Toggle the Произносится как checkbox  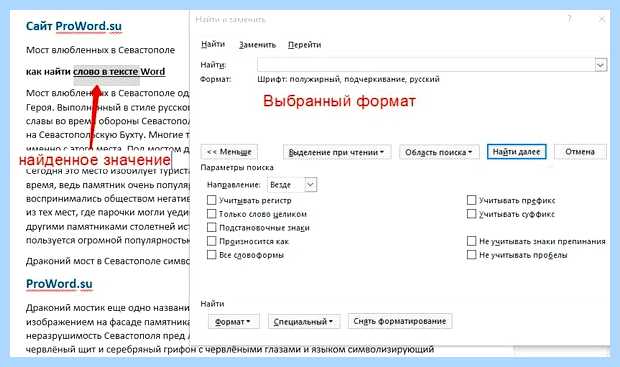[212, 241]
